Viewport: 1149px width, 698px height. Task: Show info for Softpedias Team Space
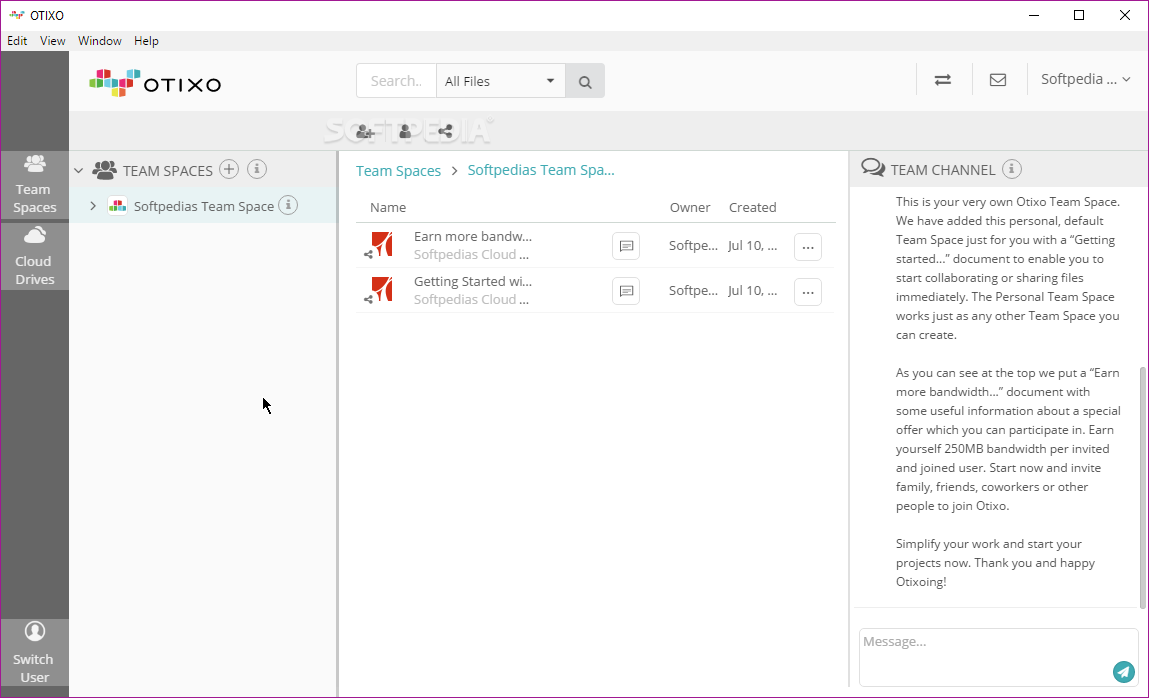(289, 205)
